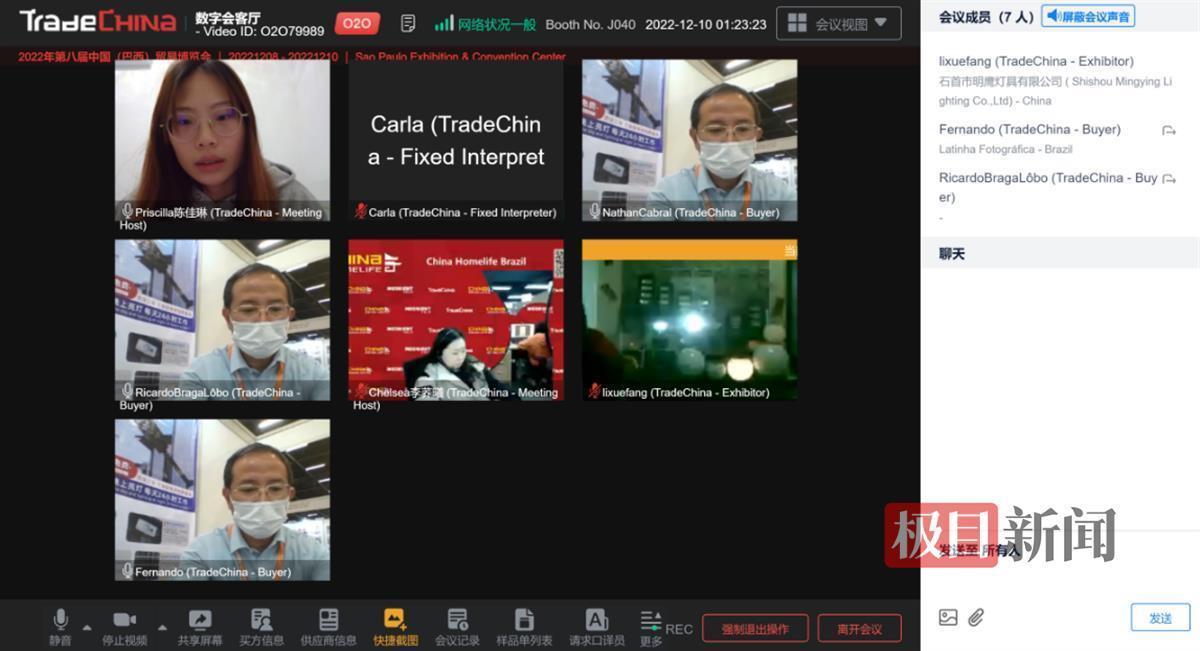Open supplier information (供应商信息) panel

click(x=328, y=621)
